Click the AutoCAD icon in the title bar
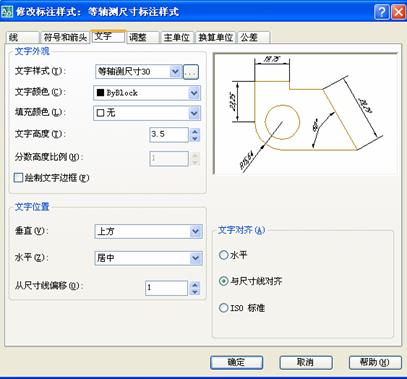This screenshot has width=407, height=379. coord(7,12)
